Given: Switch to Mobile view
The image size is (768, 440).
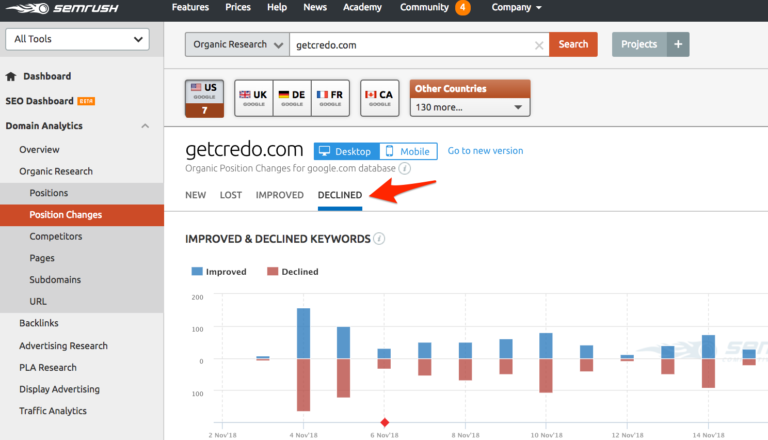Looking at the screenshot, I should [408, 151].
